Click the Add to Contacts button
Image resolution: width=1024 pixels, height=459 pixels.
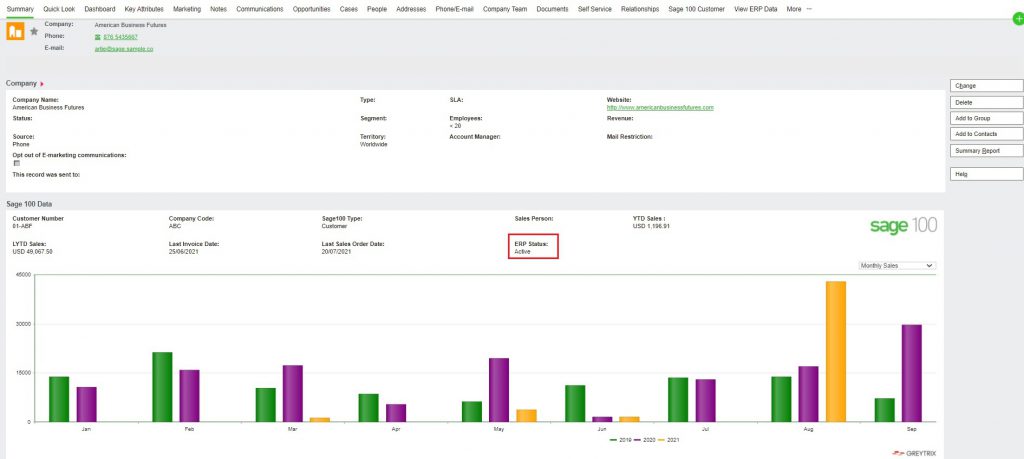click(x=986, y=134)
